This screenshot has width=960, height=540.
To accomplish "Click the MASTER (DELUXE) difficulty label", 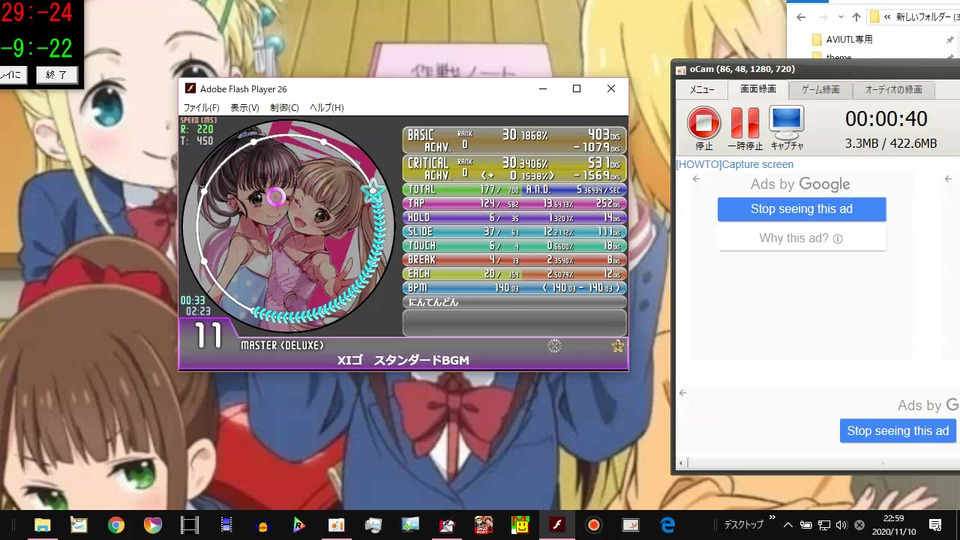I will pos(282,345).
